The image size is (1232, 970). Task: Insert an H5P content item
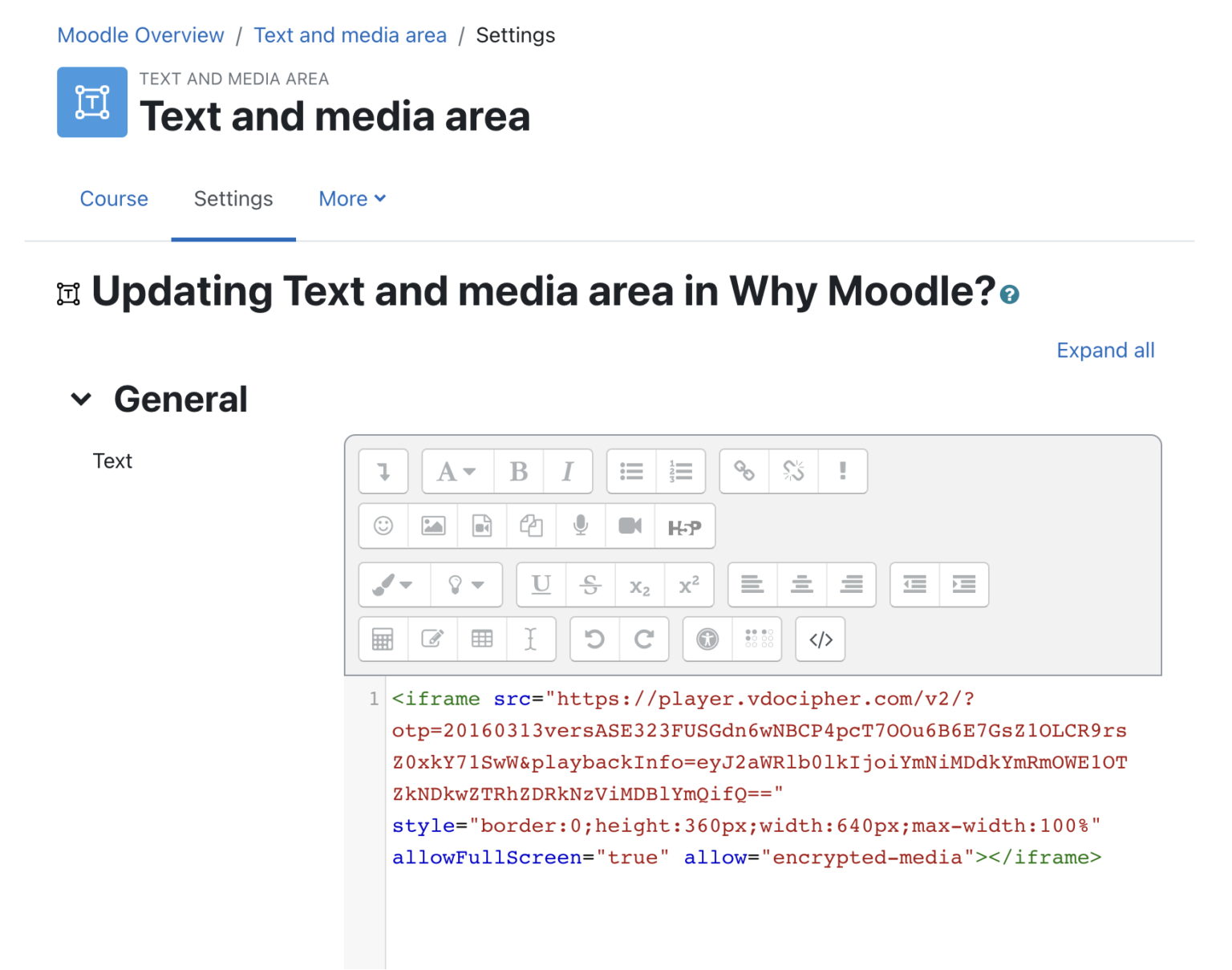[684, 527]
